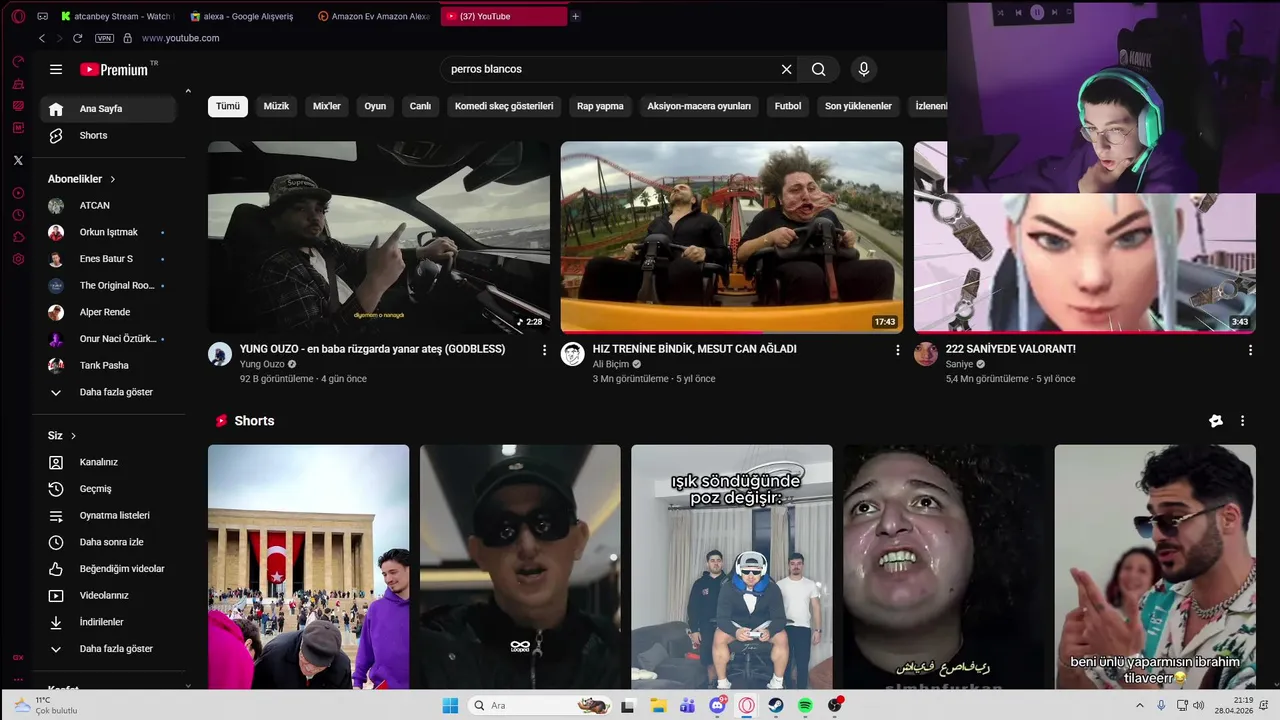Open ATCAN channel subscription
Image resolution: width=1280 pixels, height=720 pixels.
(109, 205)
